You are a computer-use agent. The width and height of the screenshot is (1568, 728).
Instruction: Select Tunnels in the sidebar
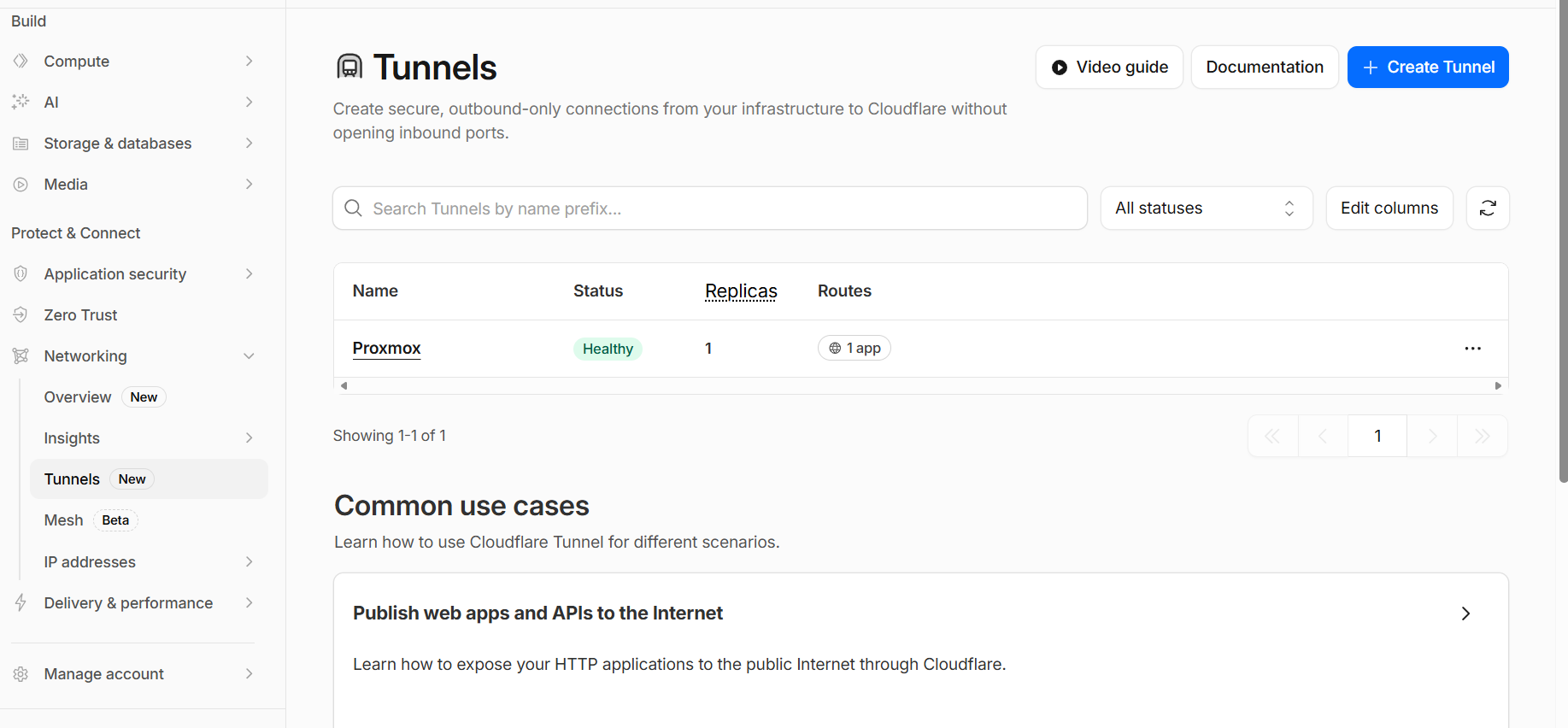149,479
